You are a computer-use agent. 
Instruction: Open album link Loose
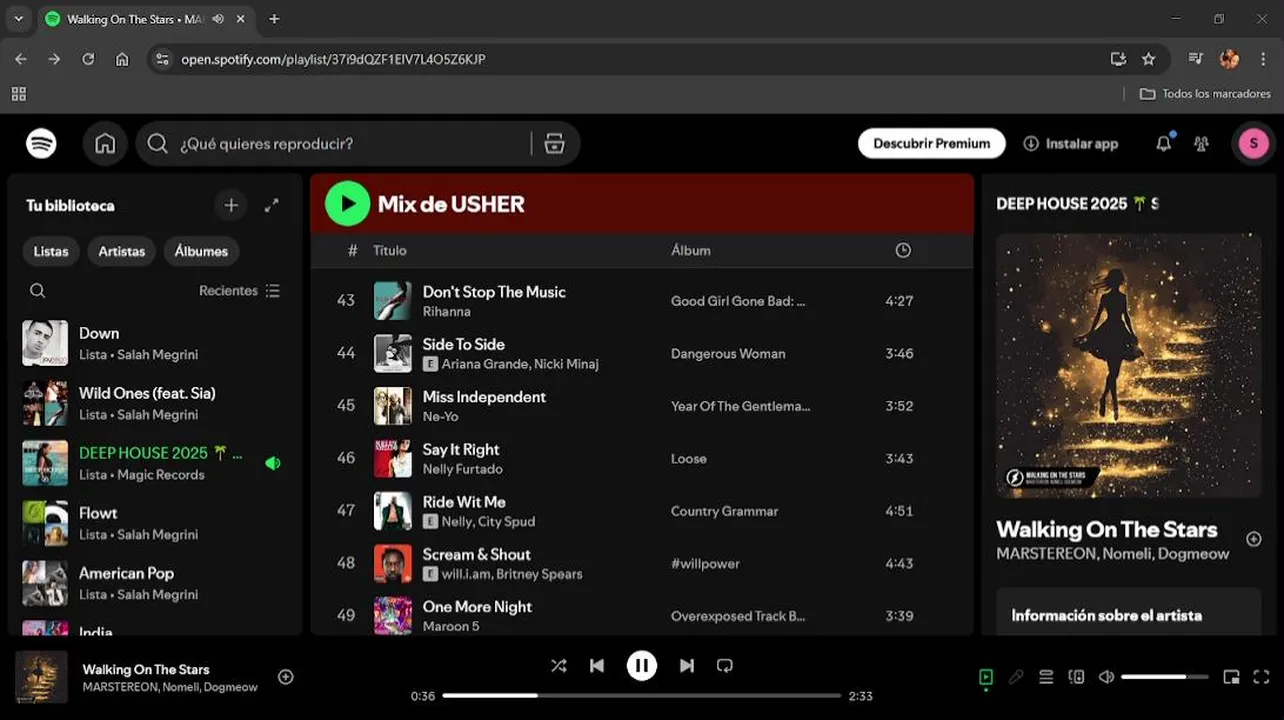689,459
